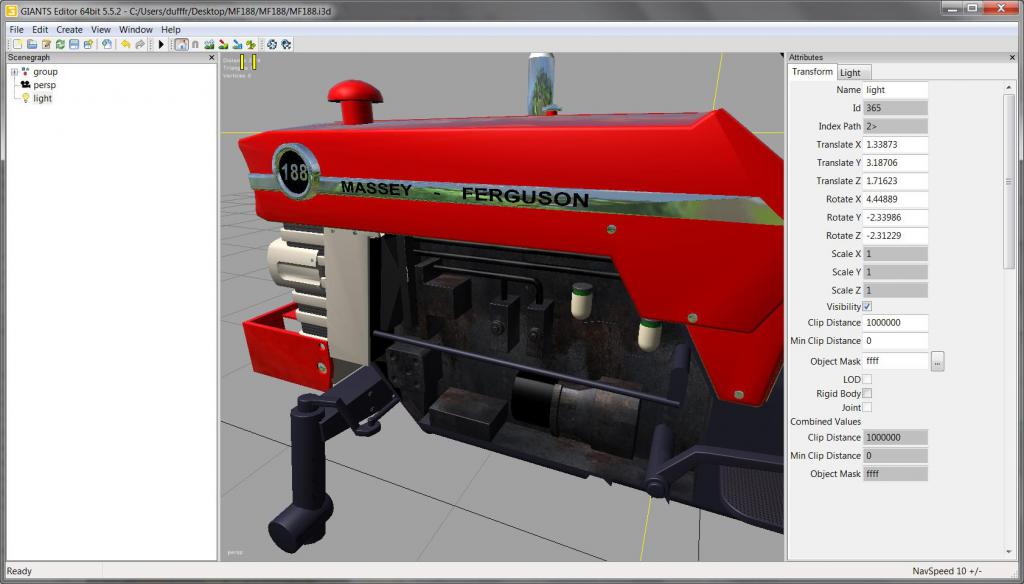Click the folder-with-pencil toolbar icon
1024x584 pixels.
[46, 44]
